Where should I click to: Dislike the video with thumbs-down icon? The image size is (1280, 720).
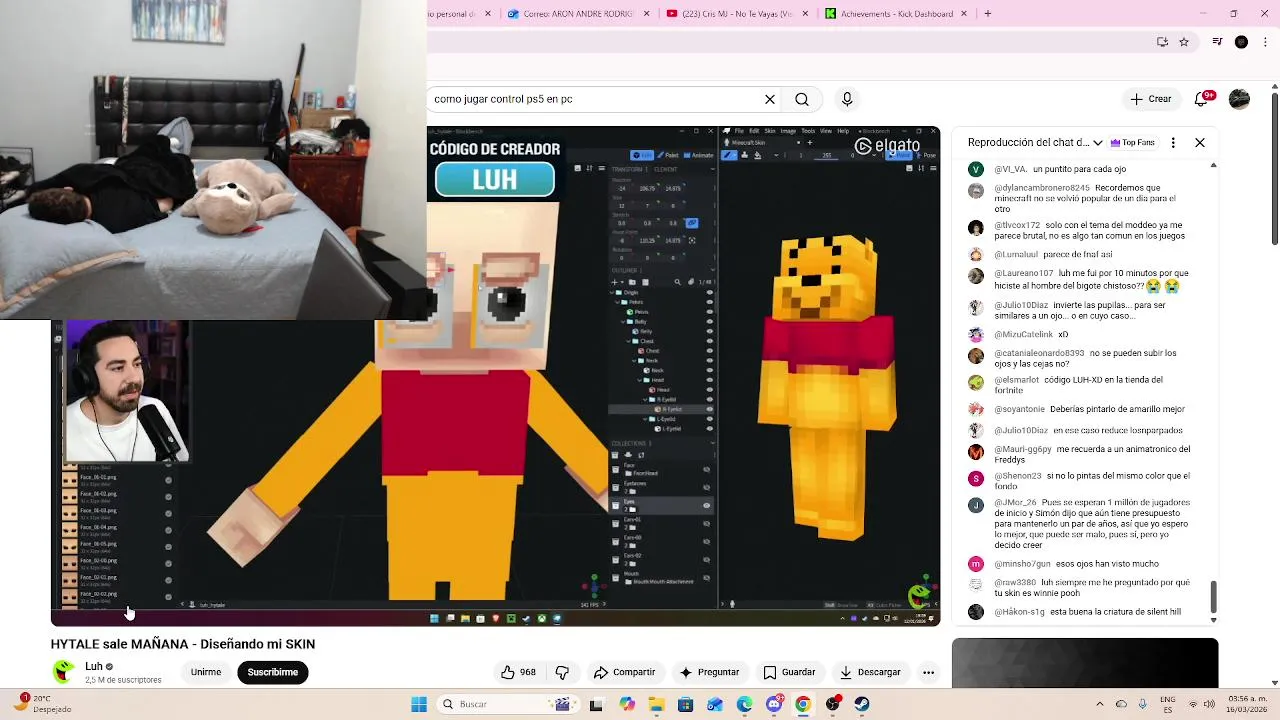click(x=562, y=672)
